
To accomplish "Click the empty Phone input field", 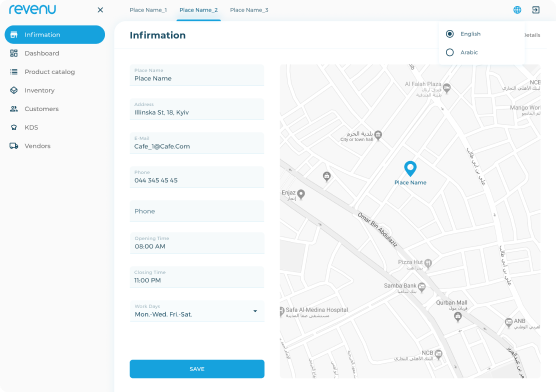I will [x=197, y=211].
